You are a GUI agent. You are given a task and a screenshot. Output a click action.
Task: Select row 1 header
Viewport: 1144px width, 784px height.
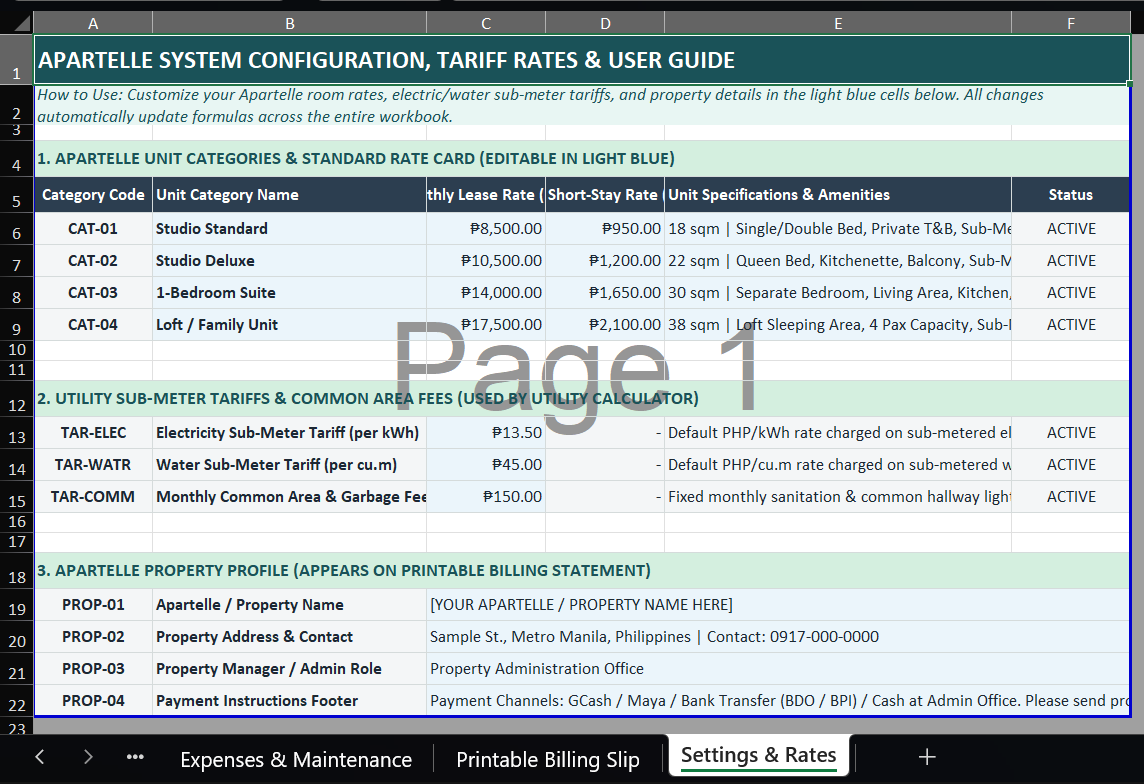click(17, 60)
